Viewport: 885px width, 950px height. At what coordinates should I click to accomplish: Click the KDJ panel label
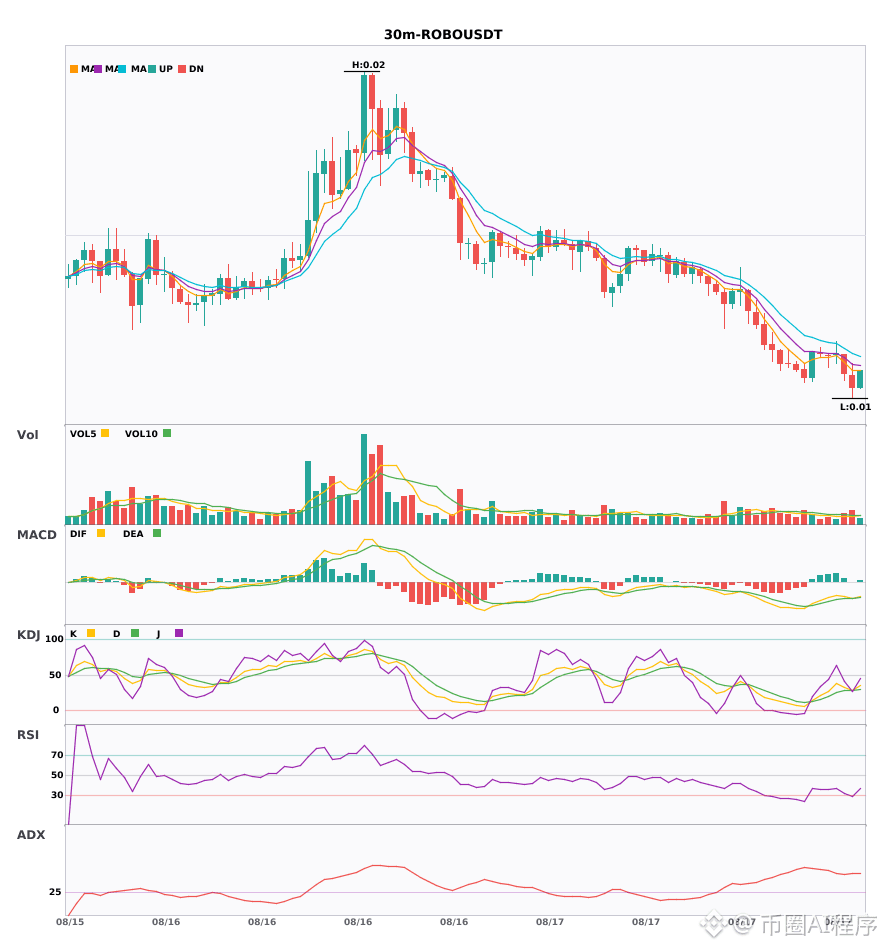coord(28,635)
